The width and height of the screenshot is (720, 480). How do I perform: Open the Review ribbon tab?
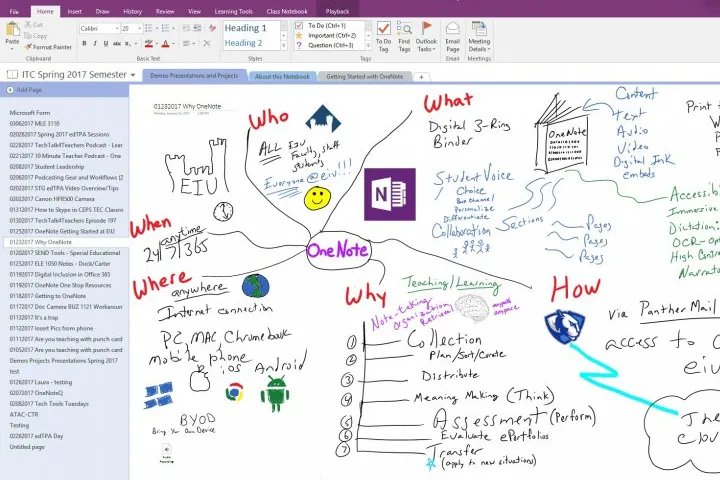(165, 11)
